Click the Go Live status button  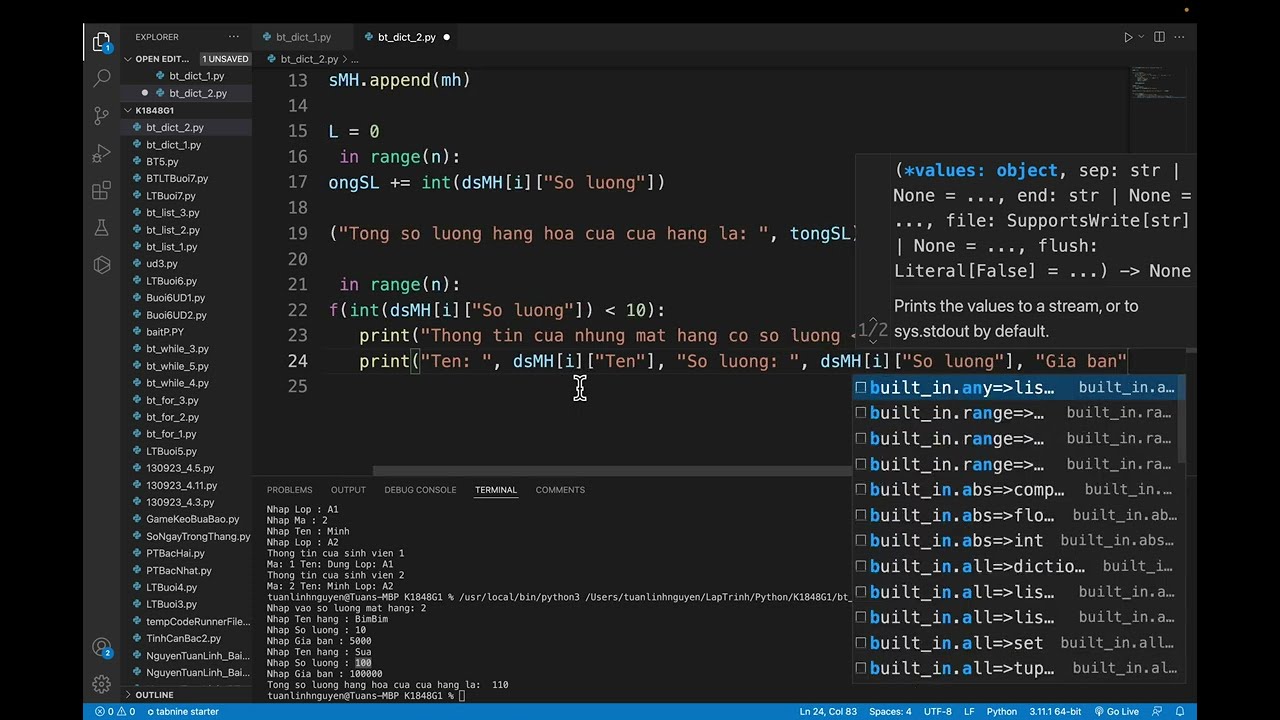tap(1116, 712)
